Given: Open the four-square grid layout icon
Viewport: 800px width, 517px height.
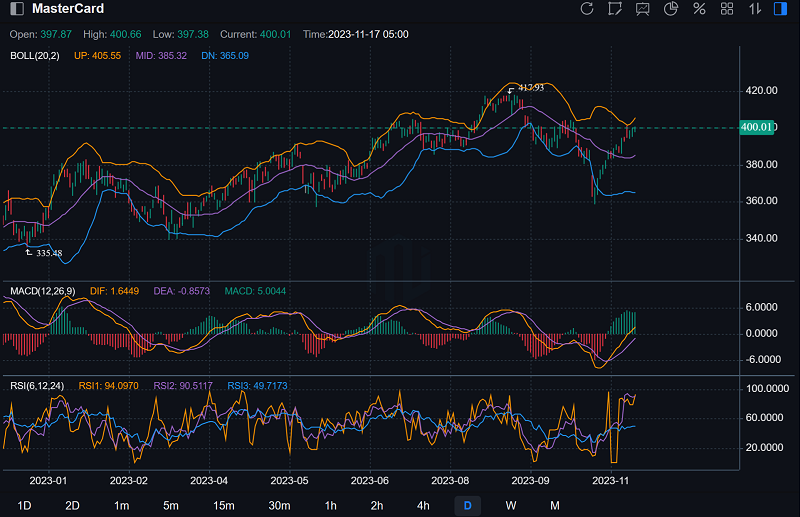Looking at the screenshot, I should (x=727, y=9).
